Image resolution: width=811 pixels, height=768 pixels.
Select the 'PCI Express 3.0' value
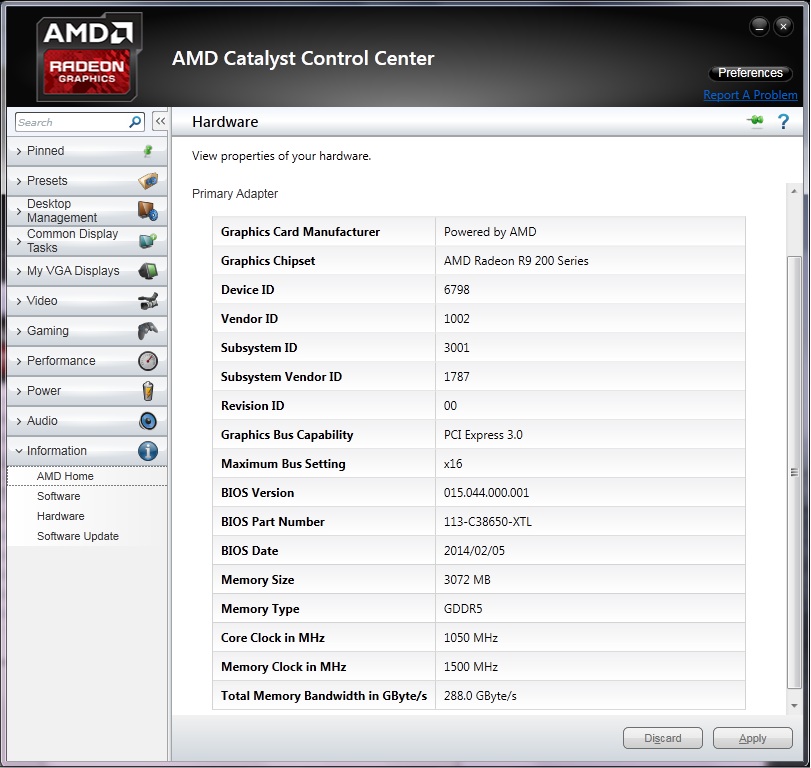(483, 435)
